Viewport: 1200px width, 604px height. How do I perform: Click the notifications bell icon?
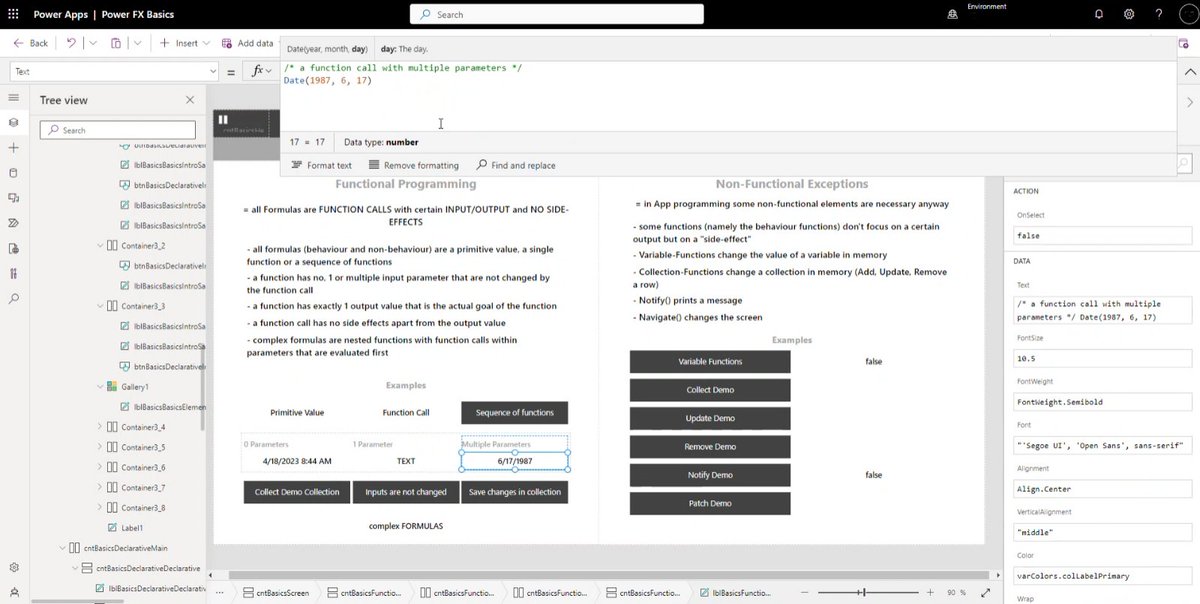1100,14
